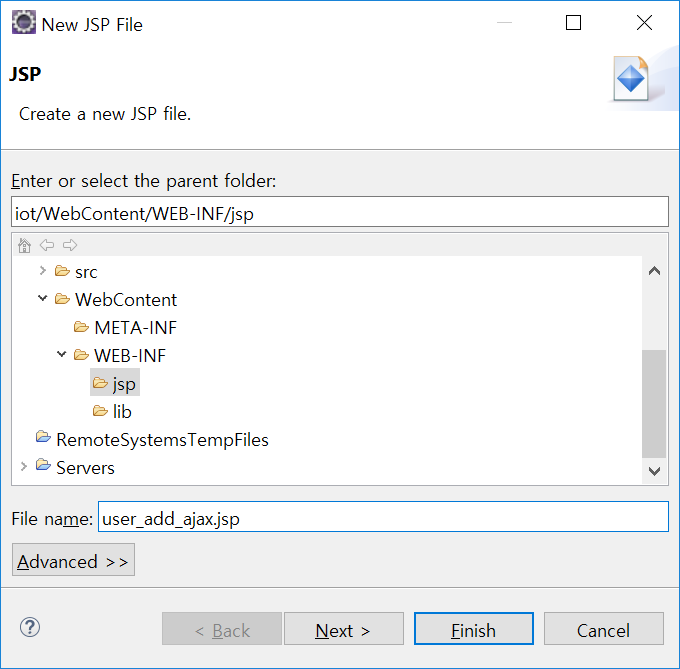Image resolution: width=680 pixels, height=669 pixels.
Task: Select the META-INF tree item
Action: coord(135,328)
